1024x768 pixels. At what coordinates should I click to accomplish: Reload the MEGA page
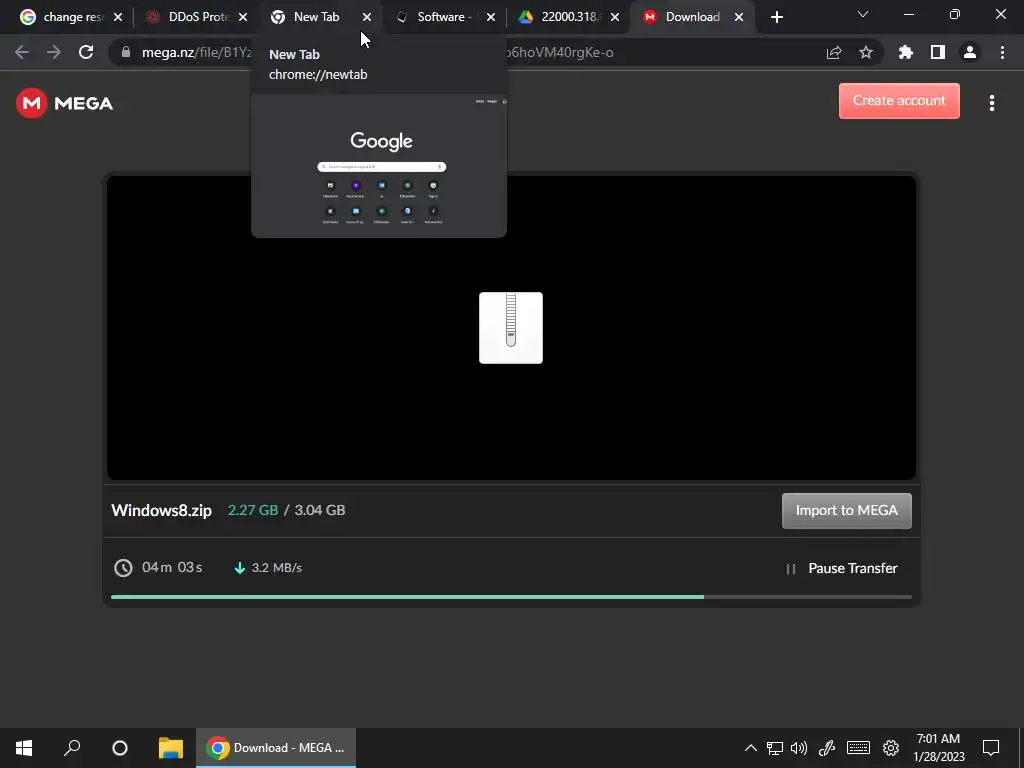(86, 52)
